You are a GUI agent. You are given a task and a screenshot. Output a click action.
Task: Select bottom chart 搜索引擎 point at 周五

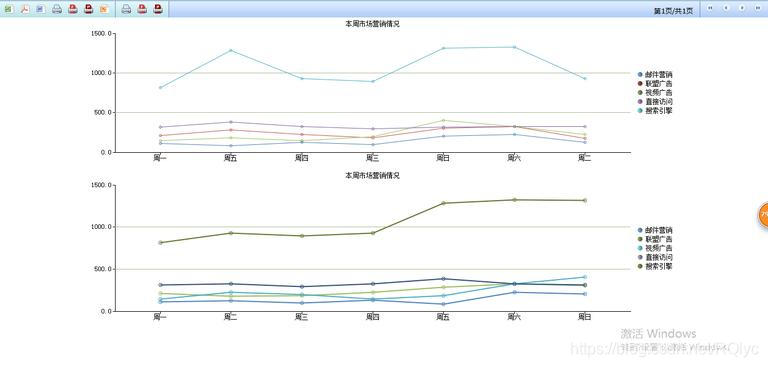point(443,203)
